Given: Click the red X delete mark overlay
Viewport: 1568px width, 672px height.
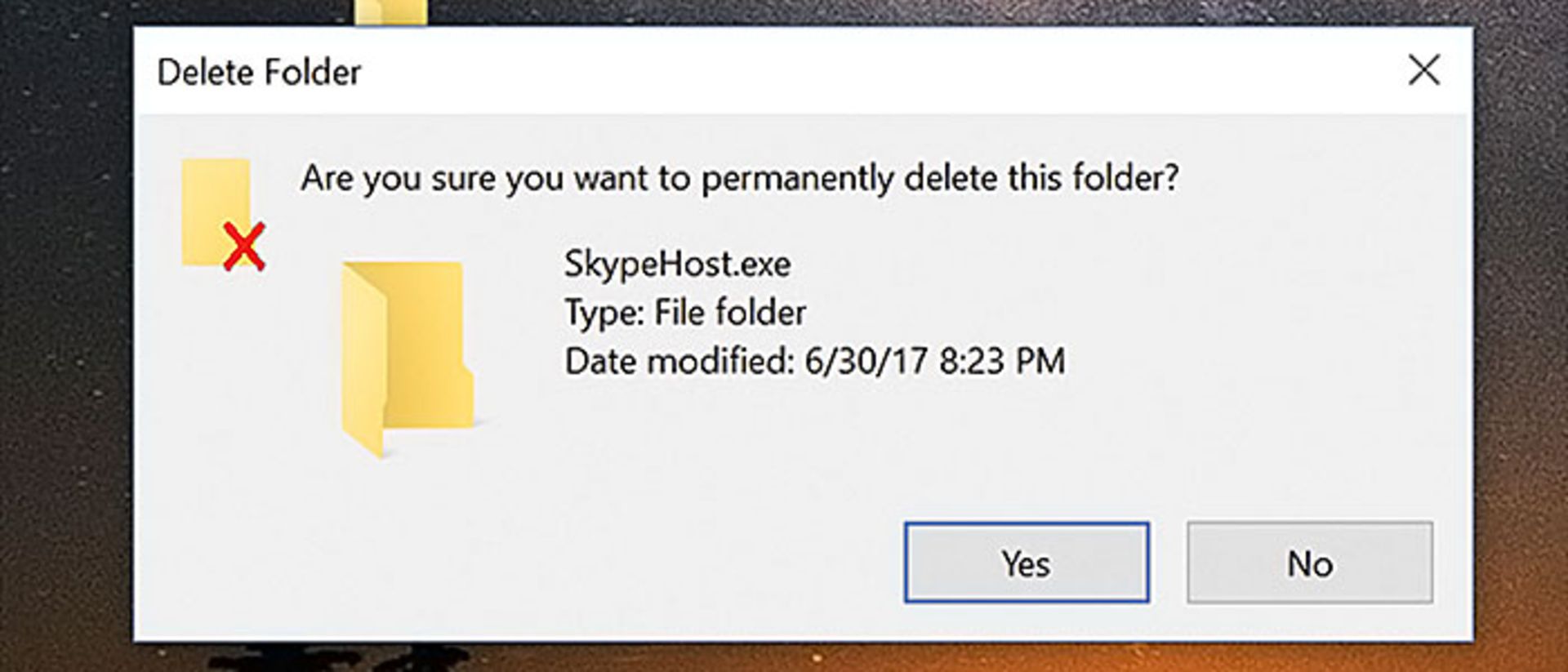Looking at the screenshot, I should click(244, 246).
